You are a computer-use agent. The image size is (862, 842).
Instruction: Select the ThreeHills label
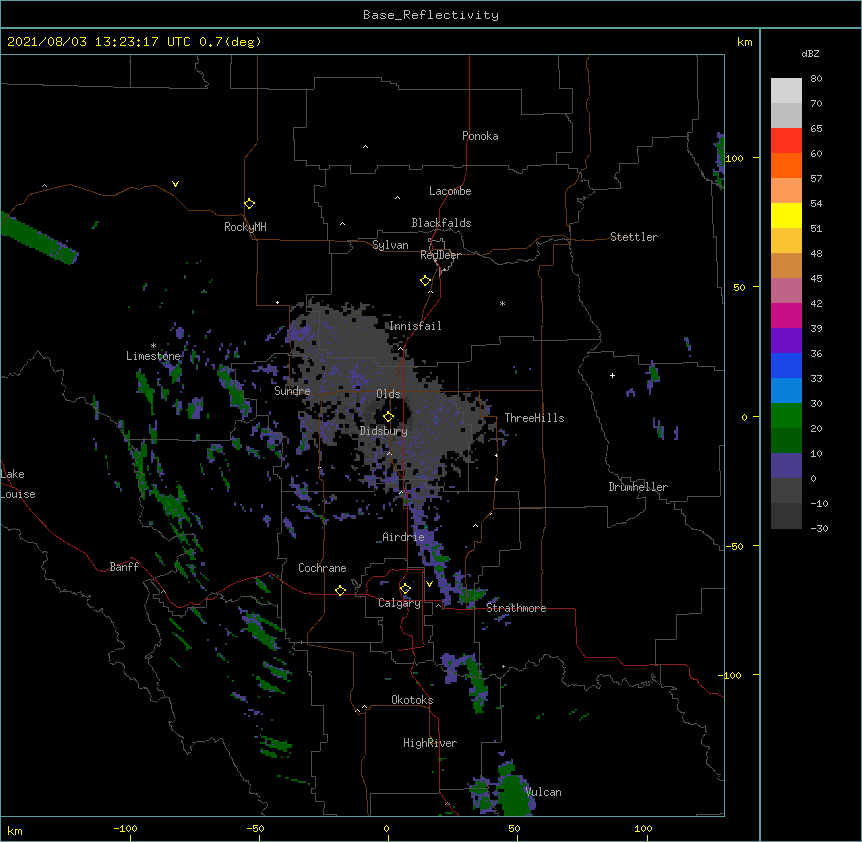(534, 418)
